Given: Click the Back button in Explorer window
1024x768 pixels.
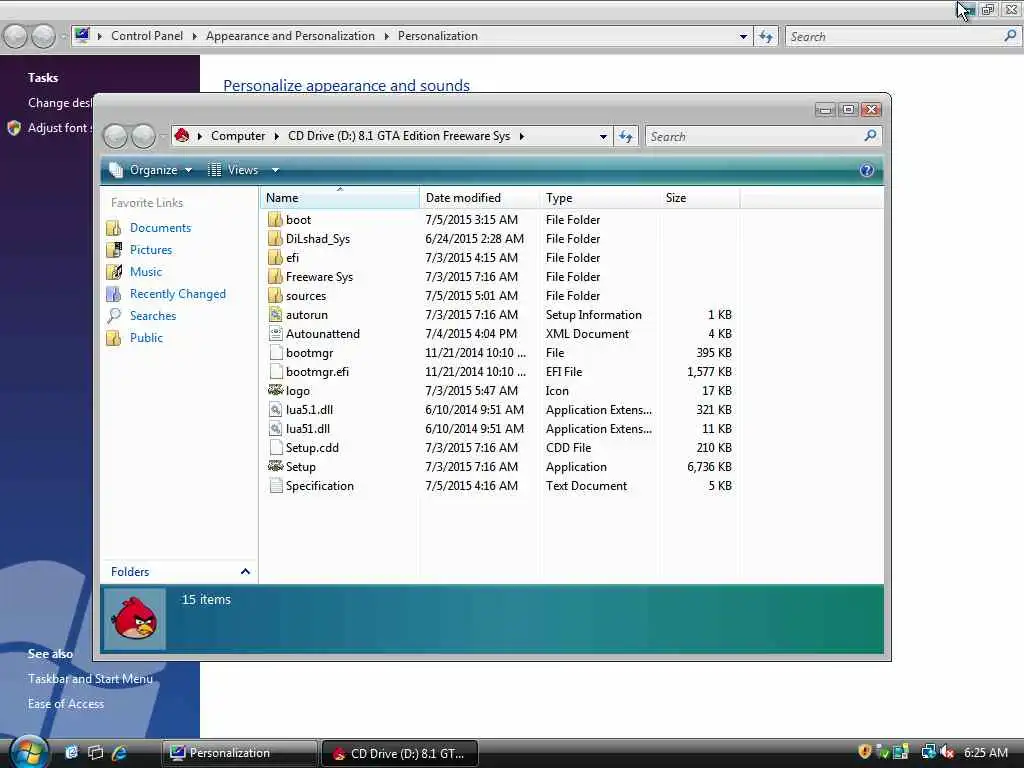Looking at the screenshot, I should [116, 136].
